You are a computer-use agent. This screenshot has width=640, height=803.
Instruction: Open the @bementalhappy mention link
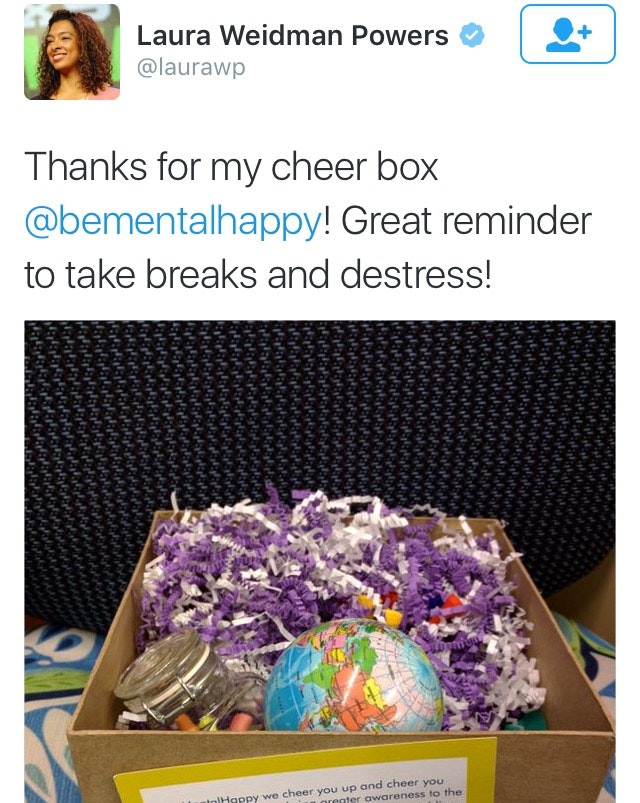[x=173, y=221]
